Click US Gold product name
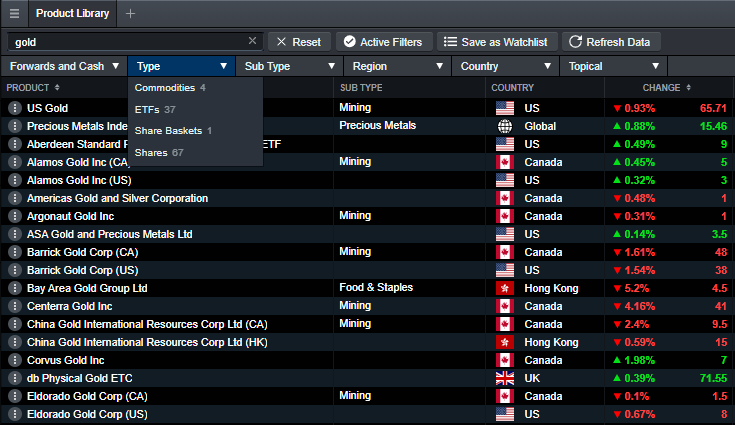Image resolution: width=735 pixels, height=425 pixels. coord(47,108)
